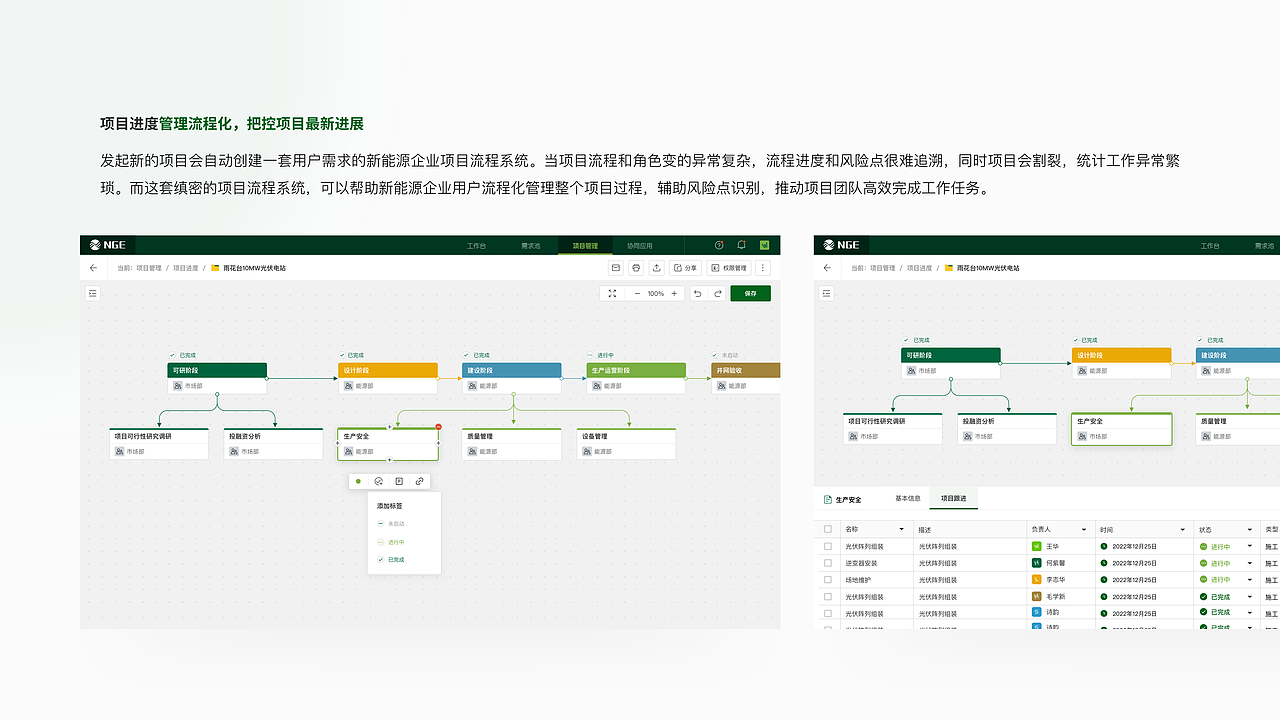Click the 权限管理 button
Screen dimensions: 1280x720
pyautogui.click(x=729, y=268)
